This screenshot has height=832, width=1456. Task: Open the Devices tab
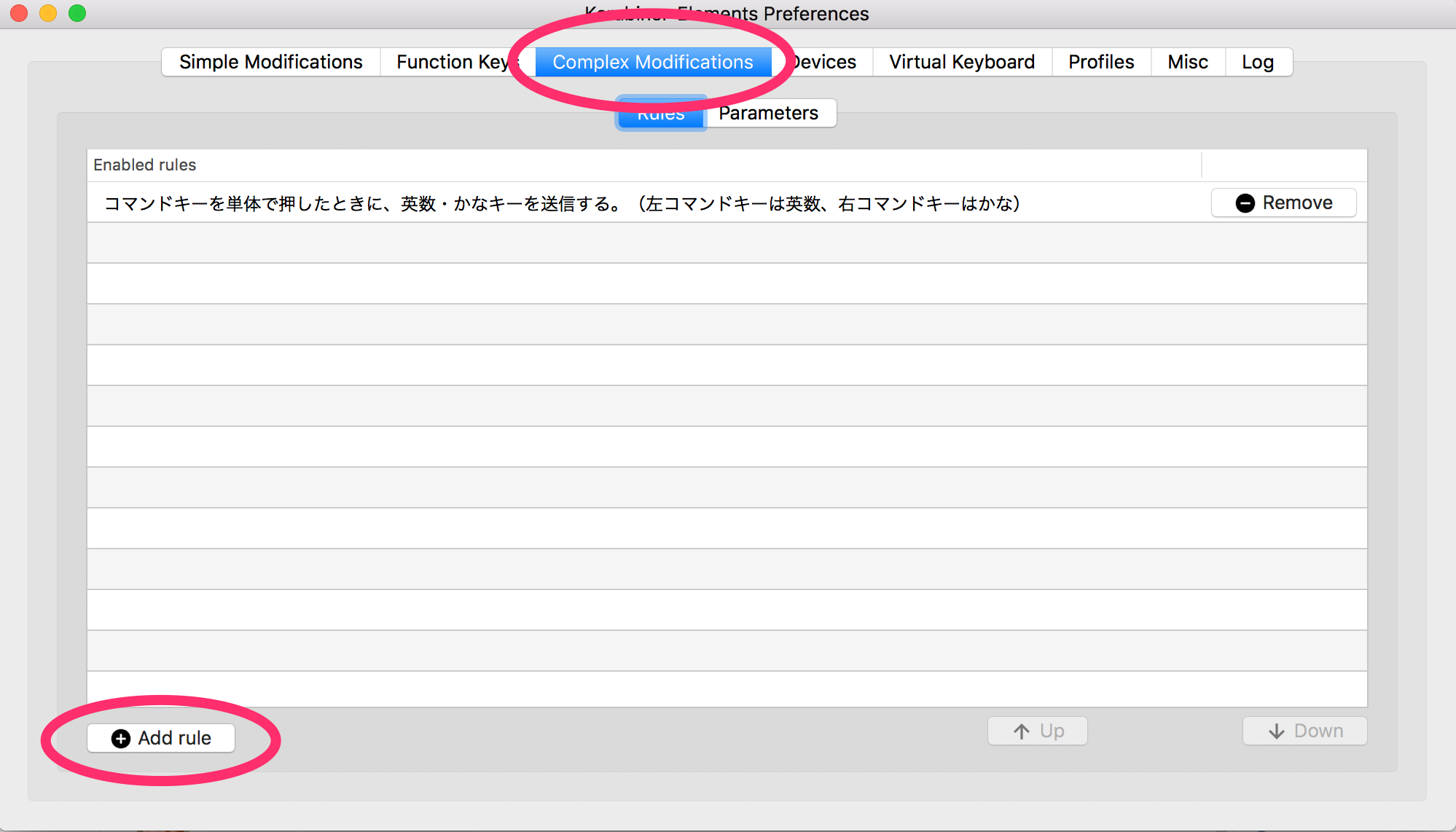pyautogui.click(x=823, y=62)
